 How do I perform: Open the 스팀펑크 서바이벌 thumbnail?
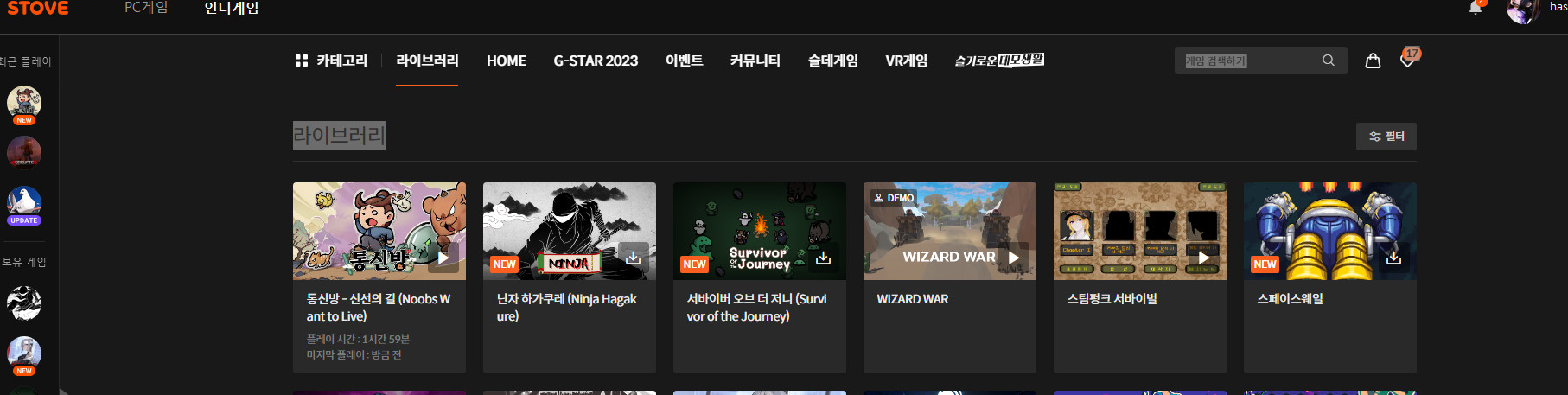[x=1140, y=231]
